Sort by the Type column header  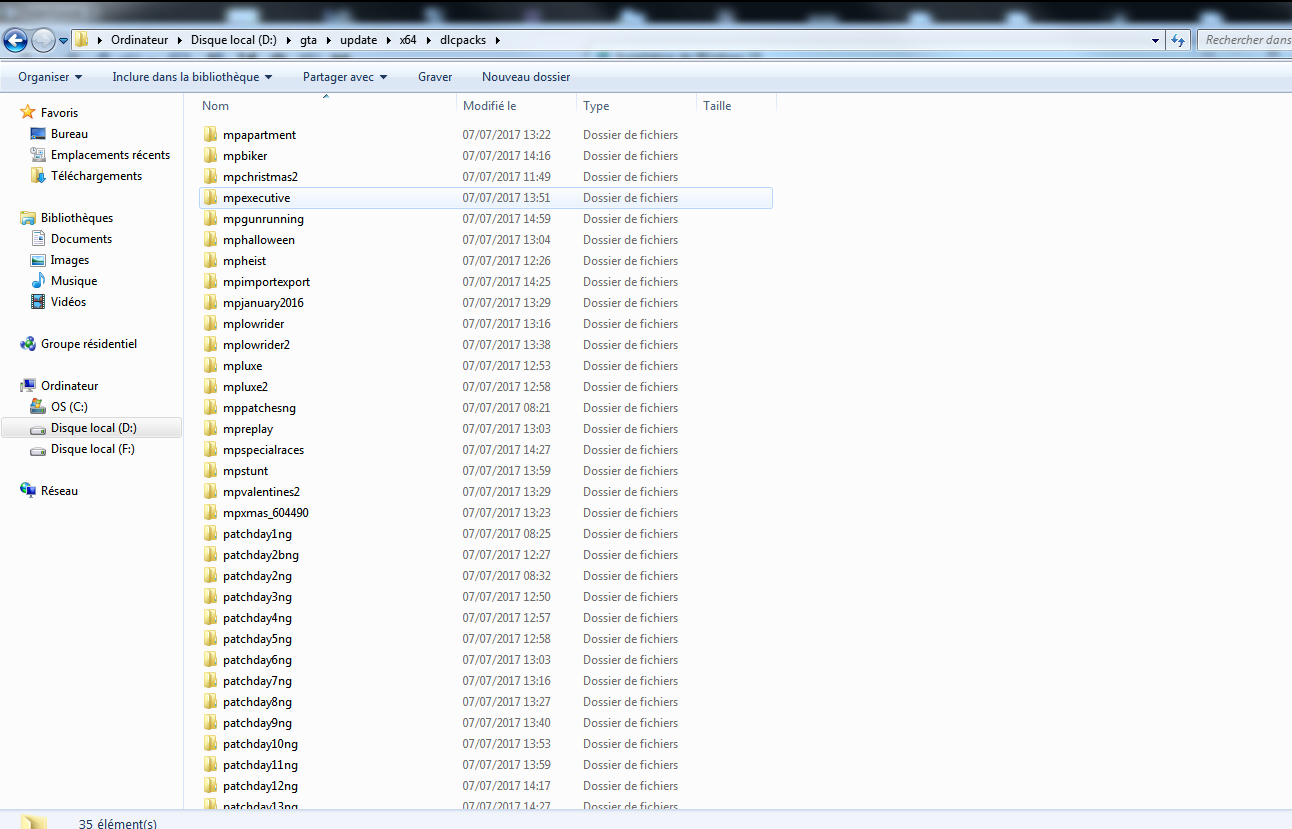click(x=596, y=106)
